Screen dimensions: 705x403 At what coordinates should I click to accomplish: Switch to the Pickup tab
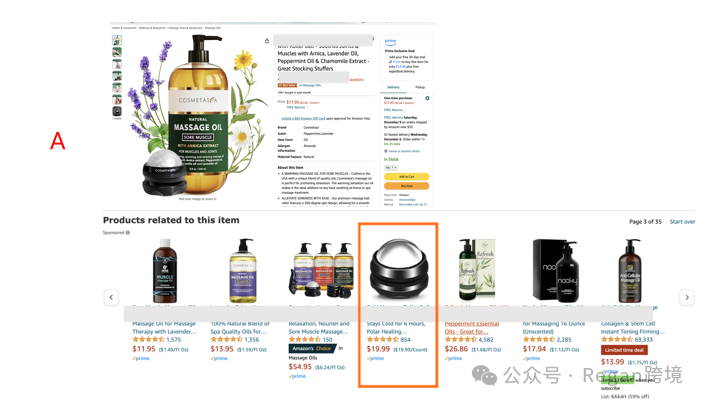pos(420,87)
